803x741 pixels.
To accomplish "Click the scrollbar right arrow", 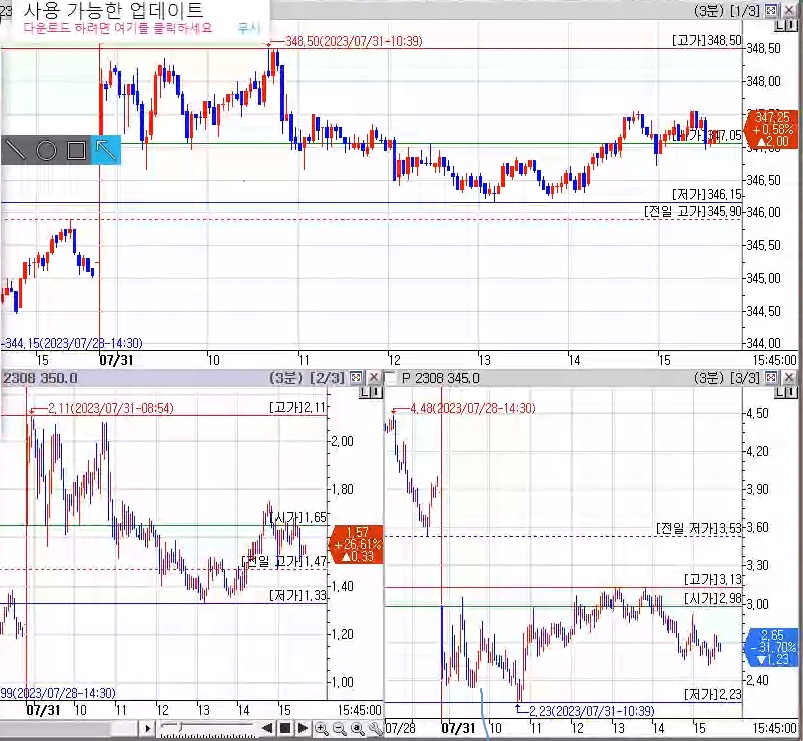I will (147, 728).
